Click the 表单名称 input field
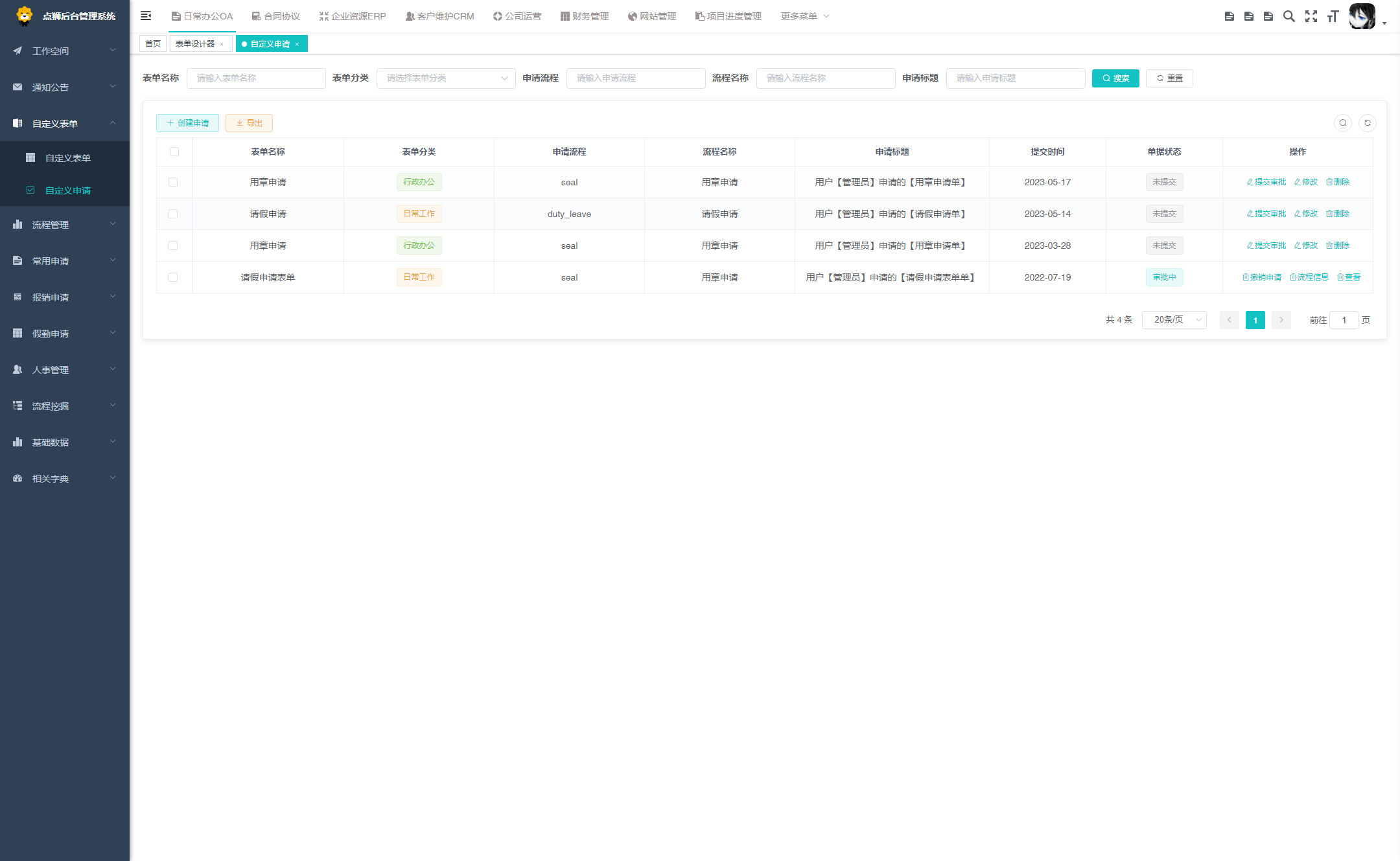The height and width of the screenshot is (861, 1400). click(256, 78)
